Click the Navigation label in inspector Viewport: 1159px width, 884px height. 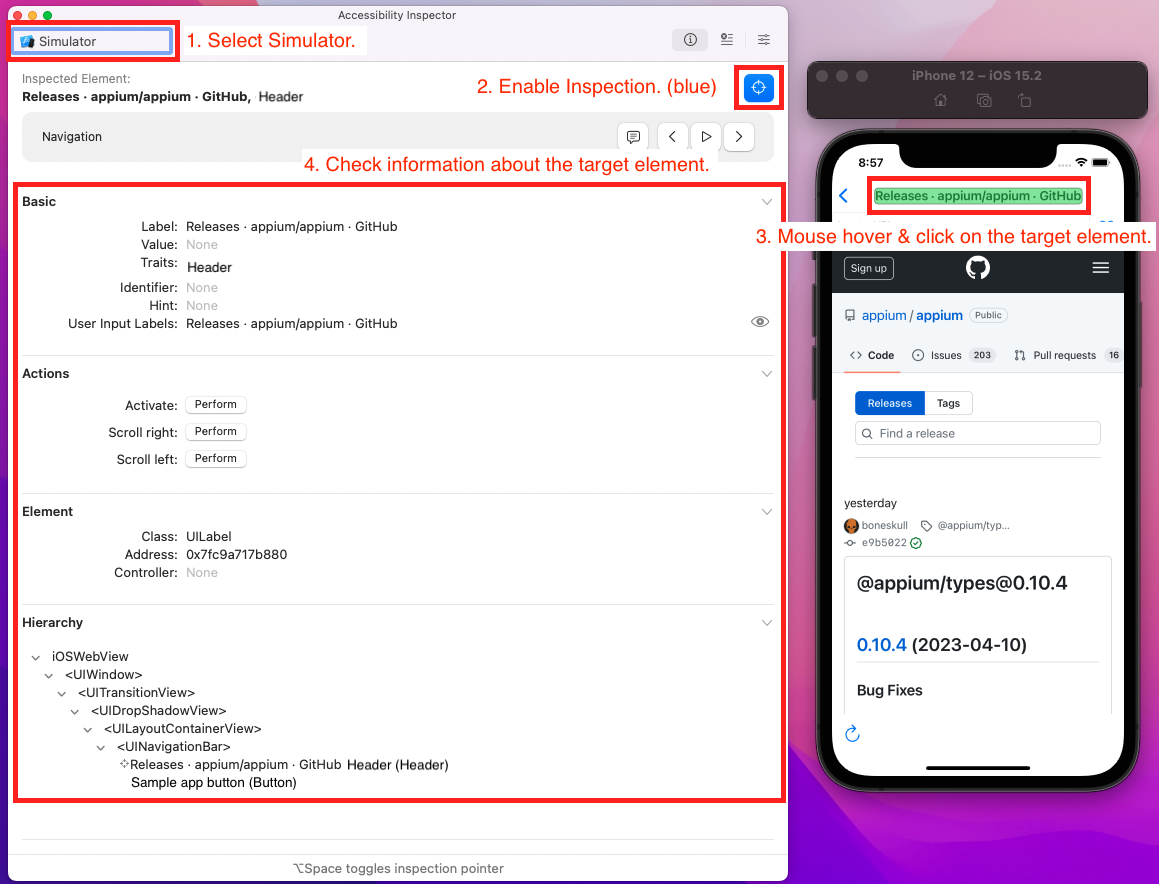point(72,137)
